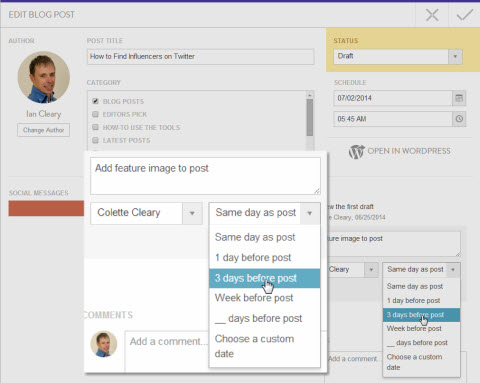Image resolution: width=480 pixels, height=383 pixels.
Task: Expand the Colette Cleary assignee dropdown arrow
Action: (x=192, y=213)
